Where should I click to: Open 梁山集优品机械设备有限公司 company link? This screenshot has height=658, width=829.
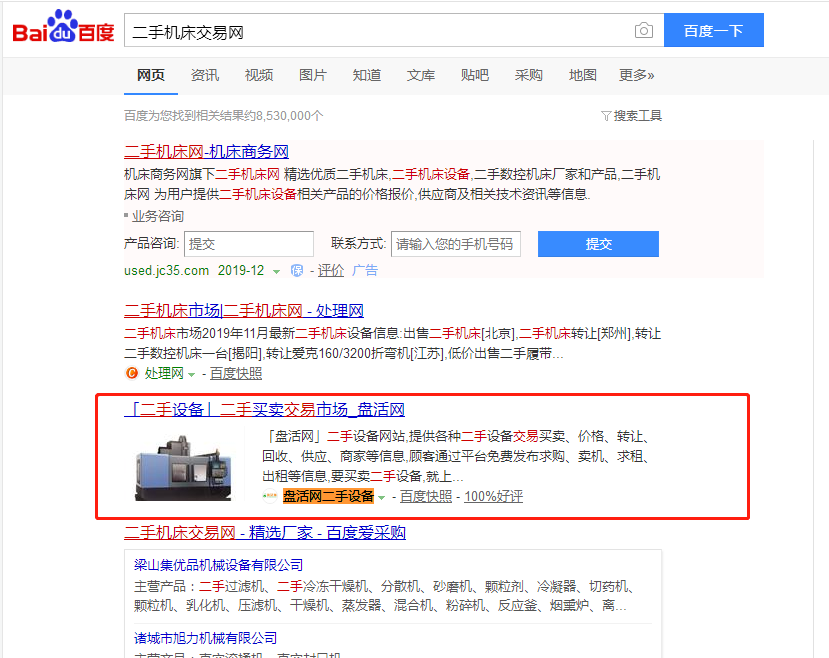pos(218,565)
